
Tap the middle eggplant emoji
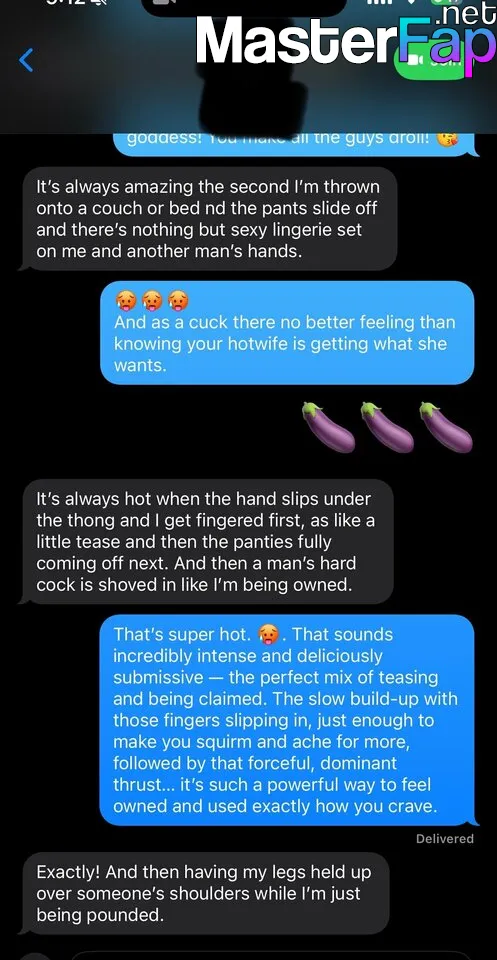click(387, 427)
